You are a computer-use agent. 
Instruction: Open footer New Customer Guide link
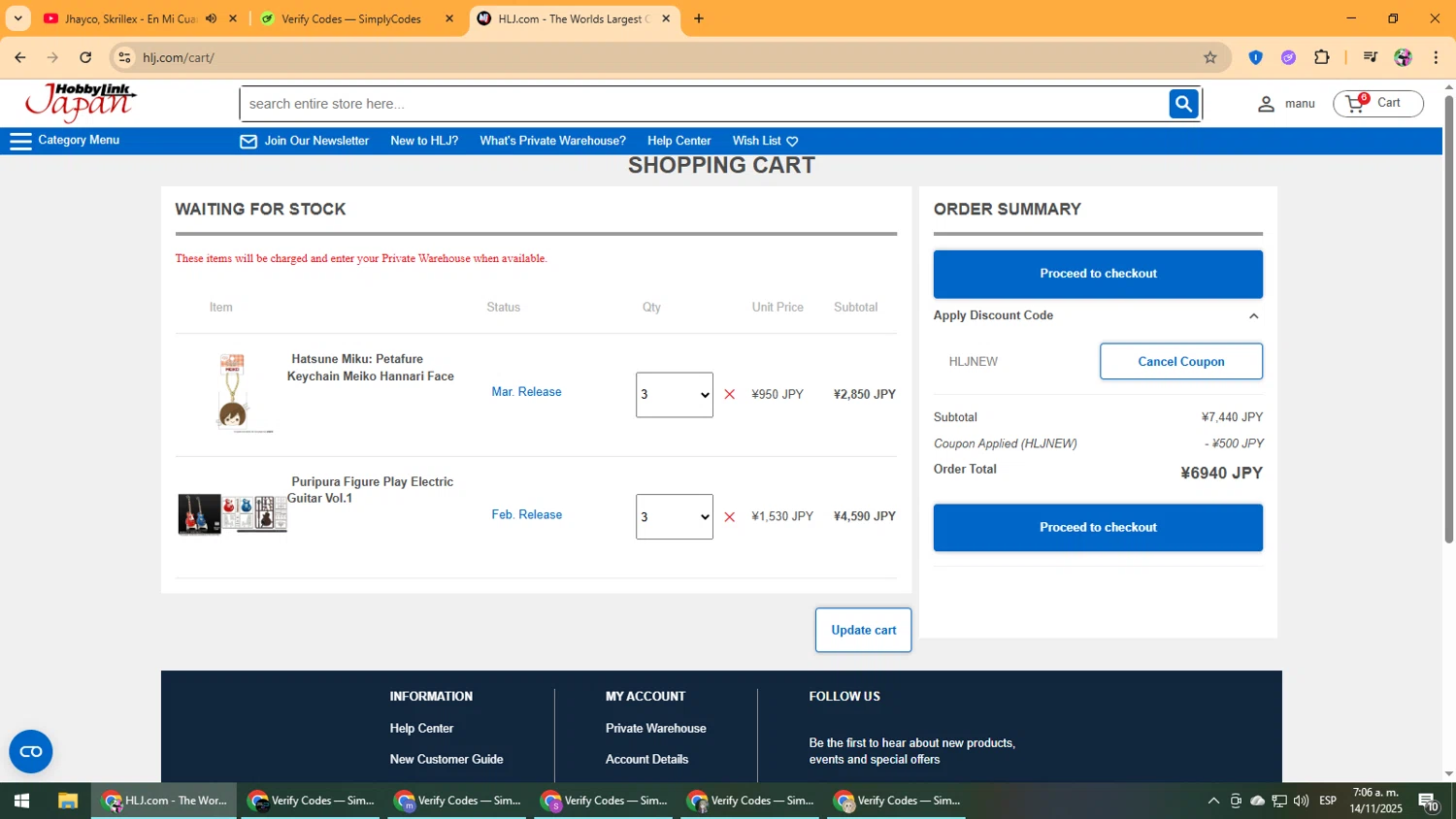coord(447,760)
